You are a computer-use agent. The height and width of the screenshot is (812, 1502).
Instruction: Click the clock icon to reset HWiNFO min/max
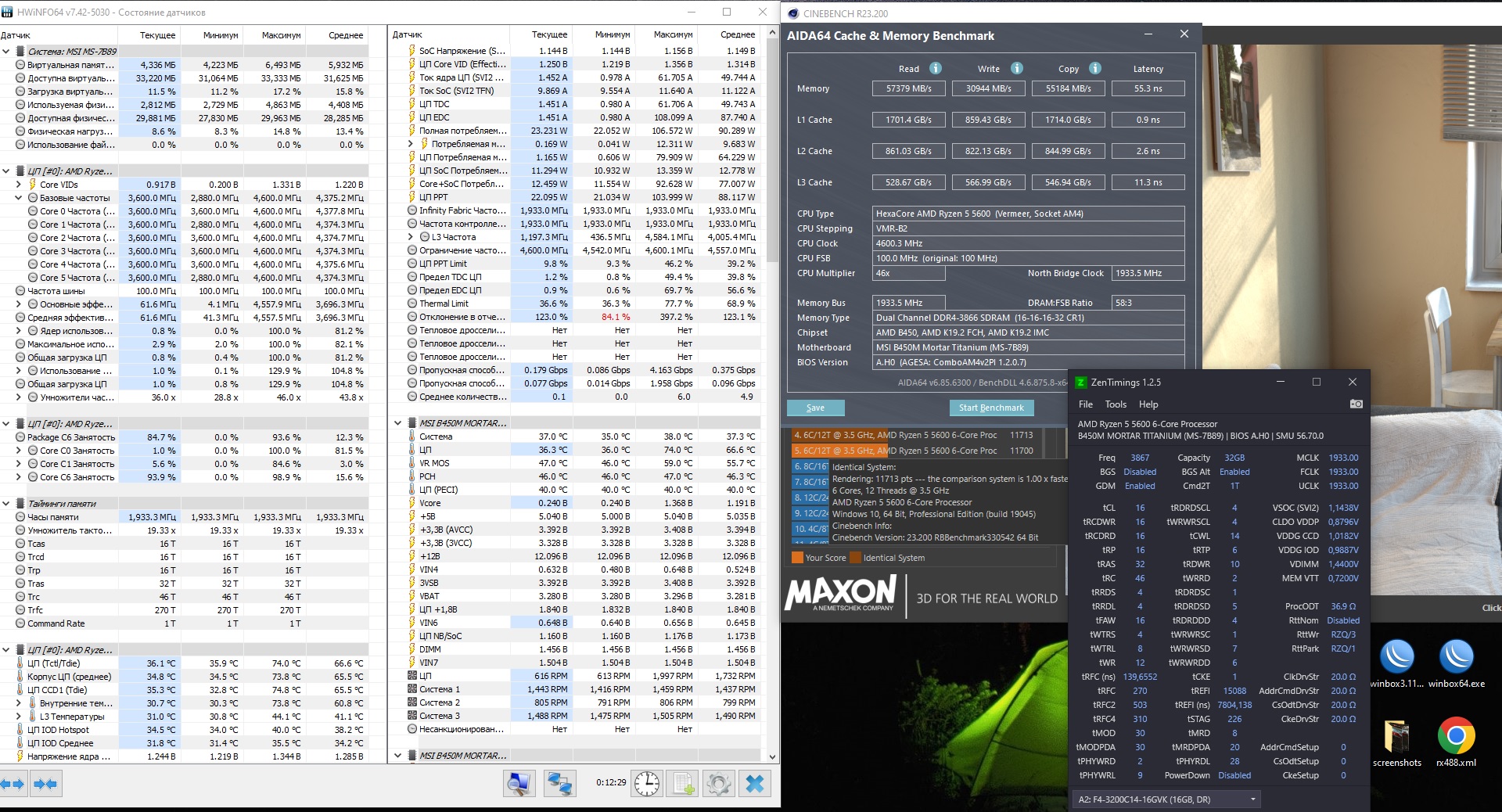pyautogui.click(x=647, y=783)
